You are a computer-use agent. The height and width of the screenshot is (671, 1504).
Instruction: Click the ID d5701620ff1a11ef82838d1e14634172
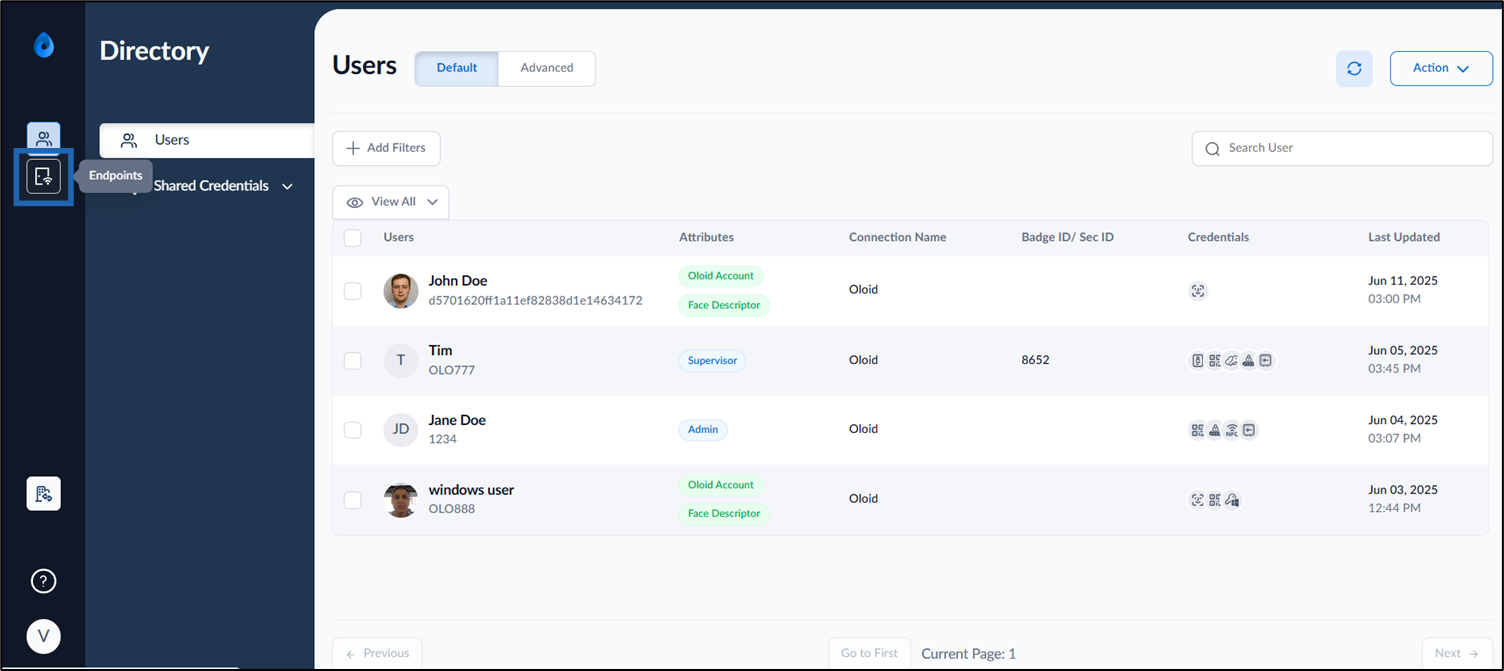point(535,301)
